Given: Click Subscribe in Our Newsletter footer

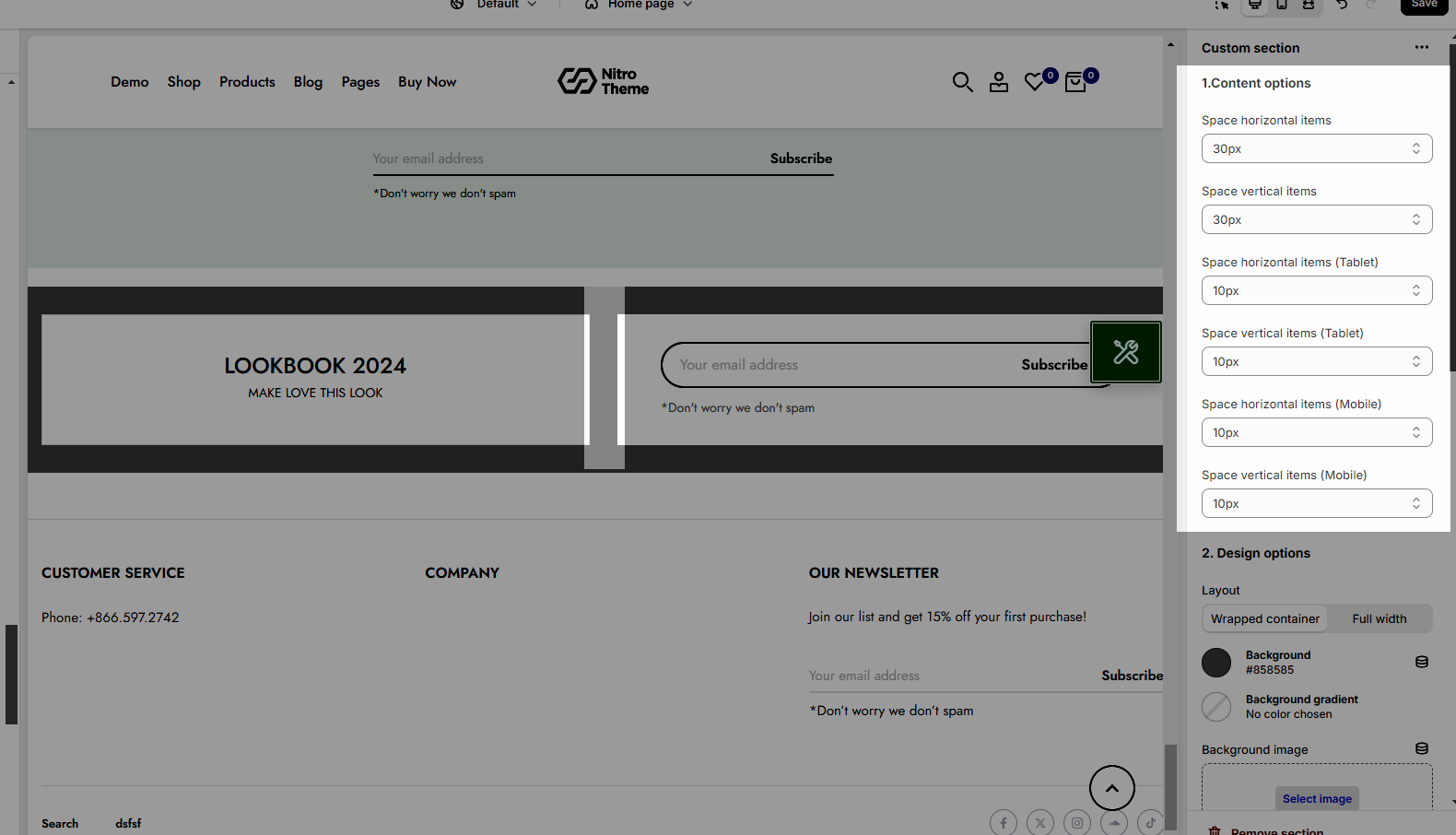Looking at the screenshot, I should pyautogui.click(x=1133, y=676).
